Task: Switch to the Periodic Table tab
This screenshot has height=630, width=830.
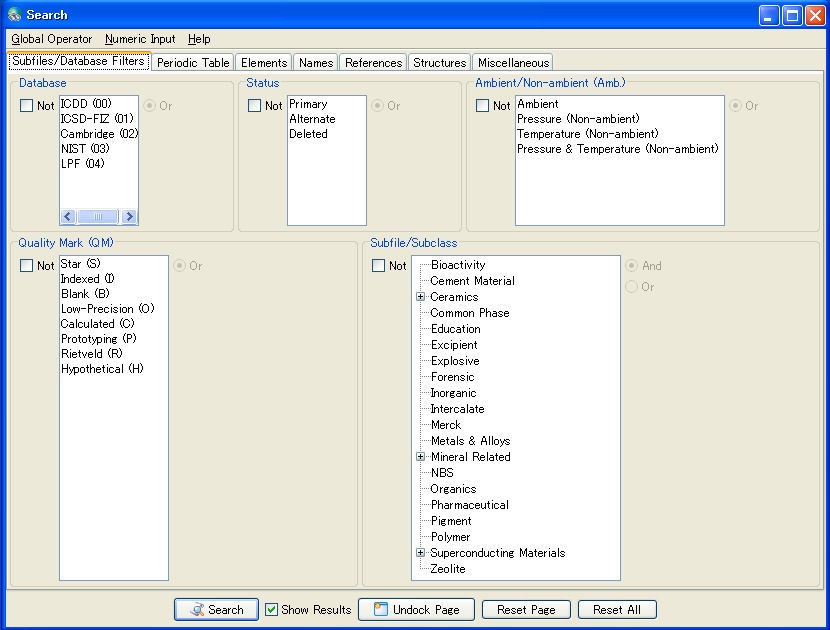Action: point(193,62)
